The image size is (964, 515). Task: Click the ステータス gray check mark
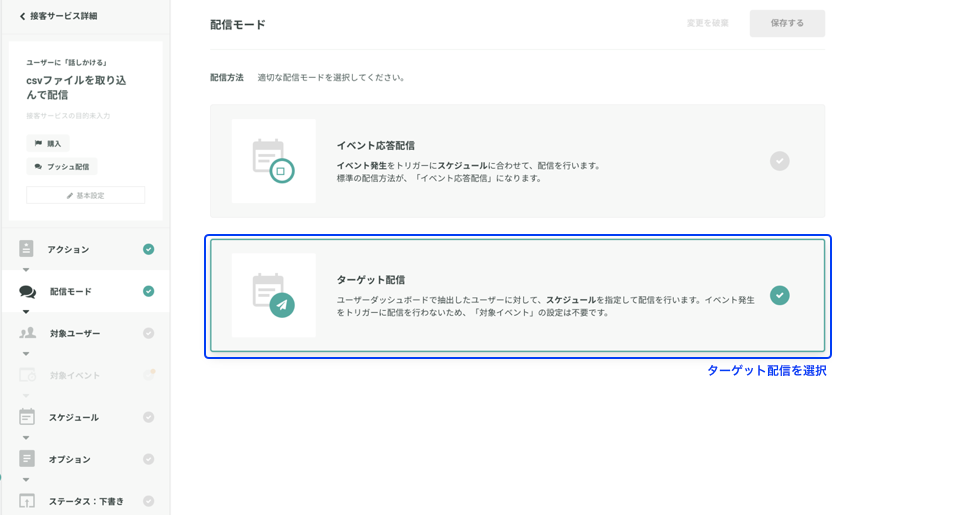148,501
